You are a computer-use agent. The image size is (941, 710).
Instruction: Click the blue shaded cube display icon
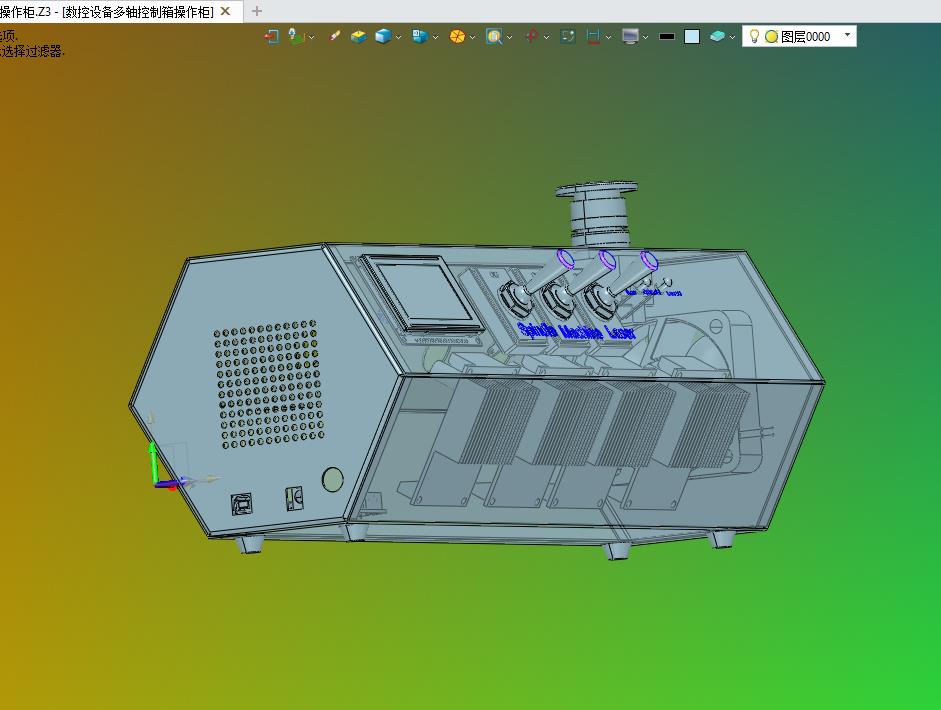coord(383,37)
